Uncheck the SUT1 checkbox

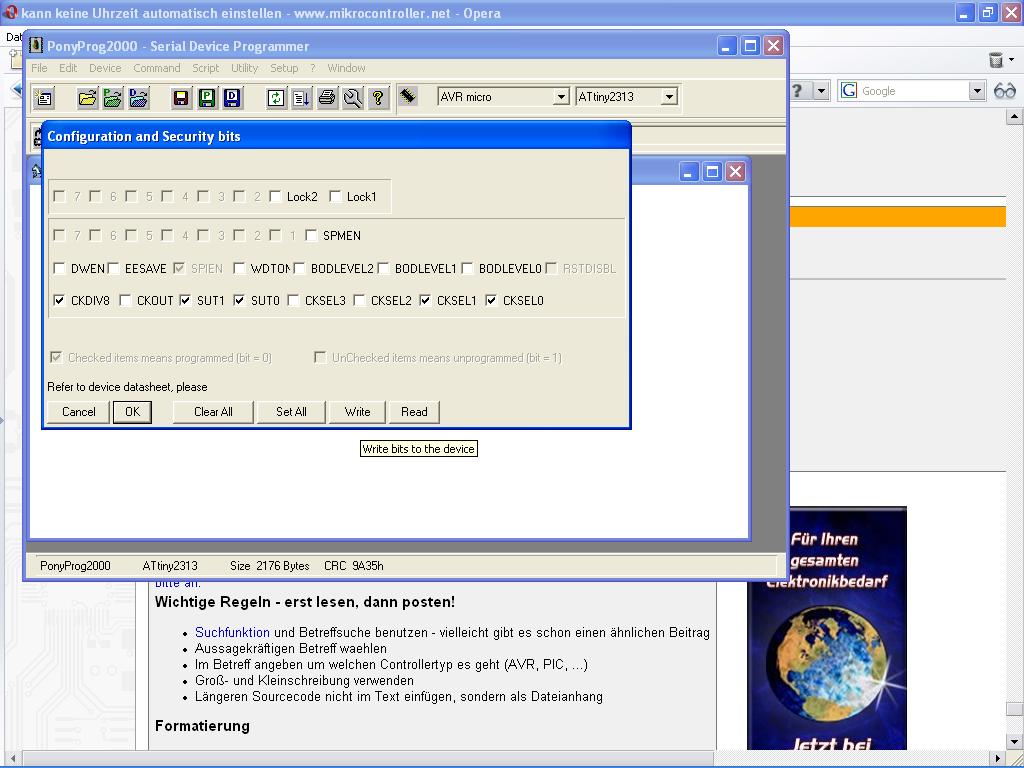click(x=185, y=300)
